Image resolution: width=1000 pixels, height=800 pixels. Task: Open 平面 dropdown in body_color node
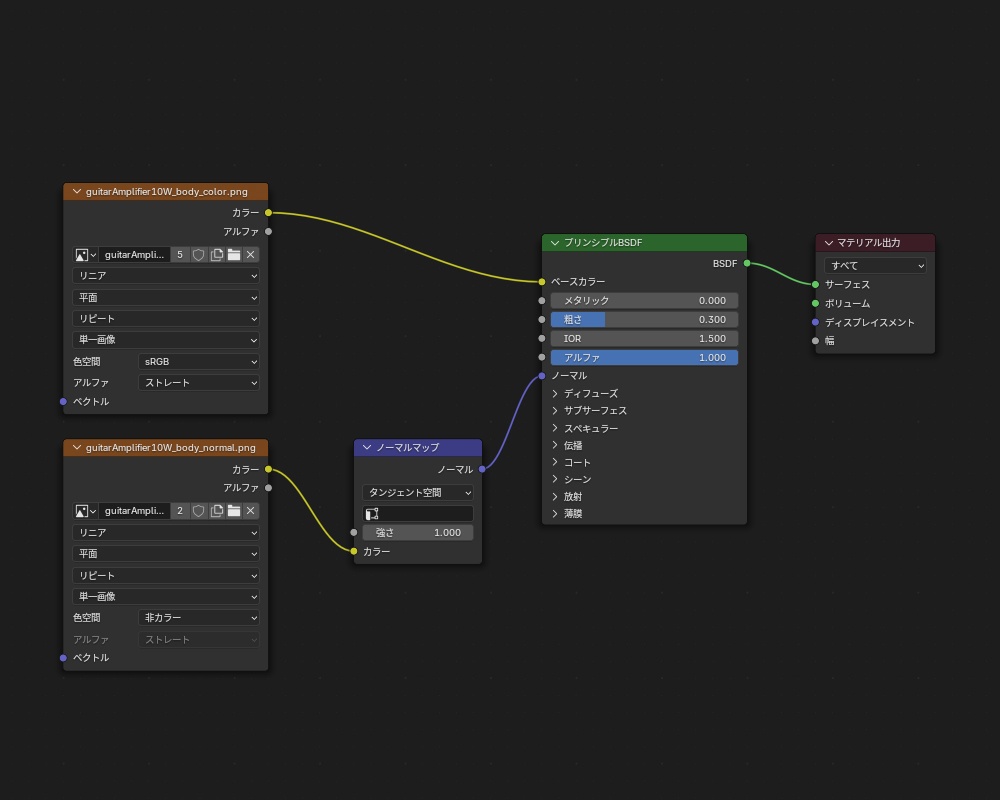coord(166,297)
